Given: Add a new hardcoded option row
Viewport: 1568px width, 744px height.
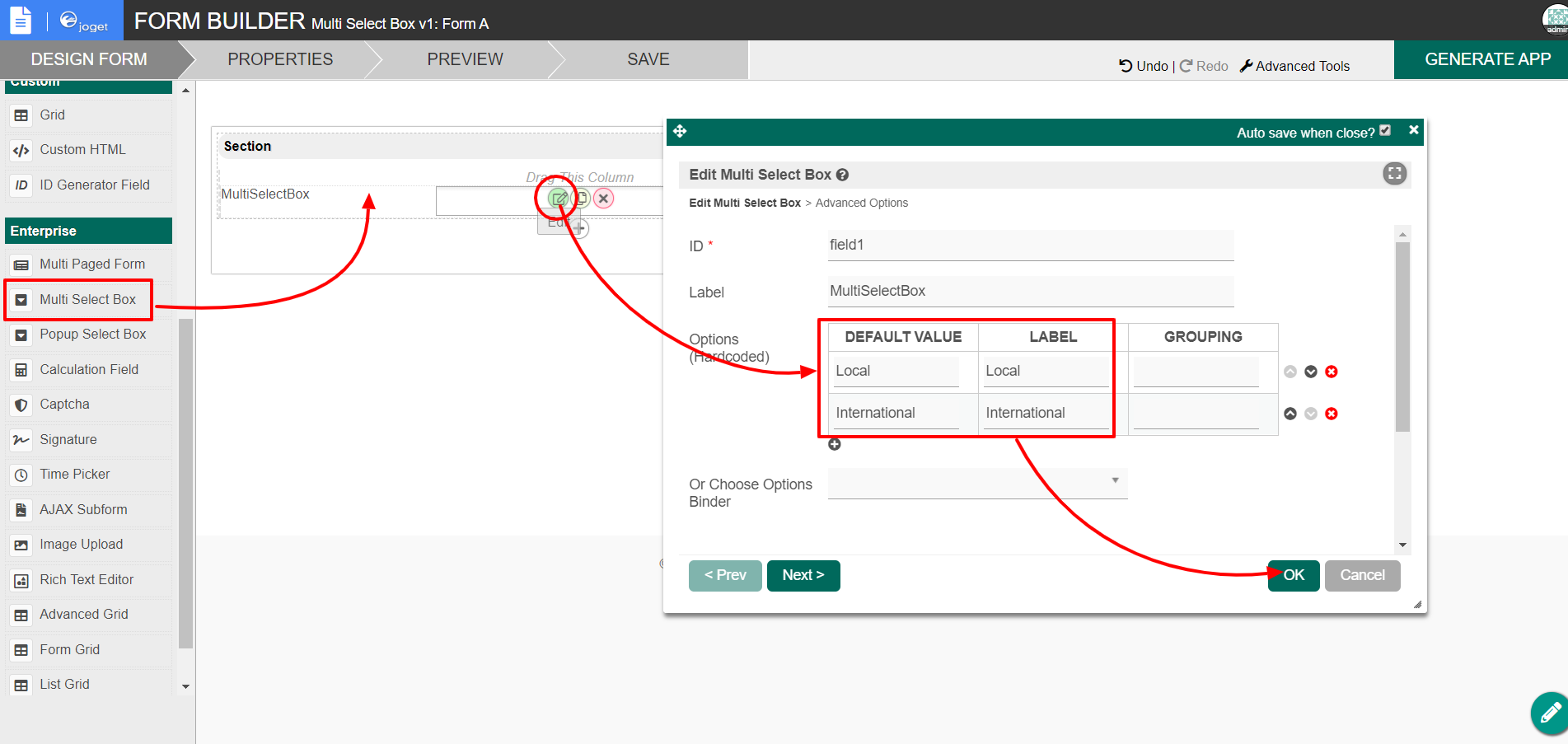Looking at the screenshot, I should [835, 445].
